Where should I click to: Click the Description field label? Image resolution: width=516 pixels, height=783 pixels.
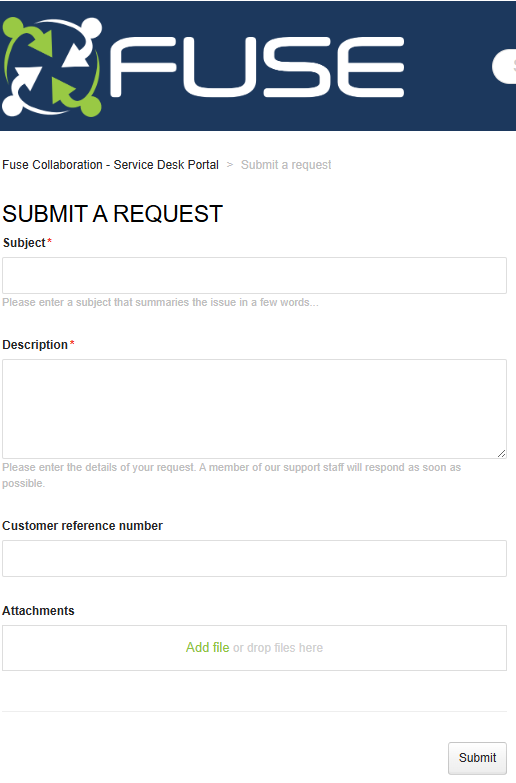(x=35, y=345)
